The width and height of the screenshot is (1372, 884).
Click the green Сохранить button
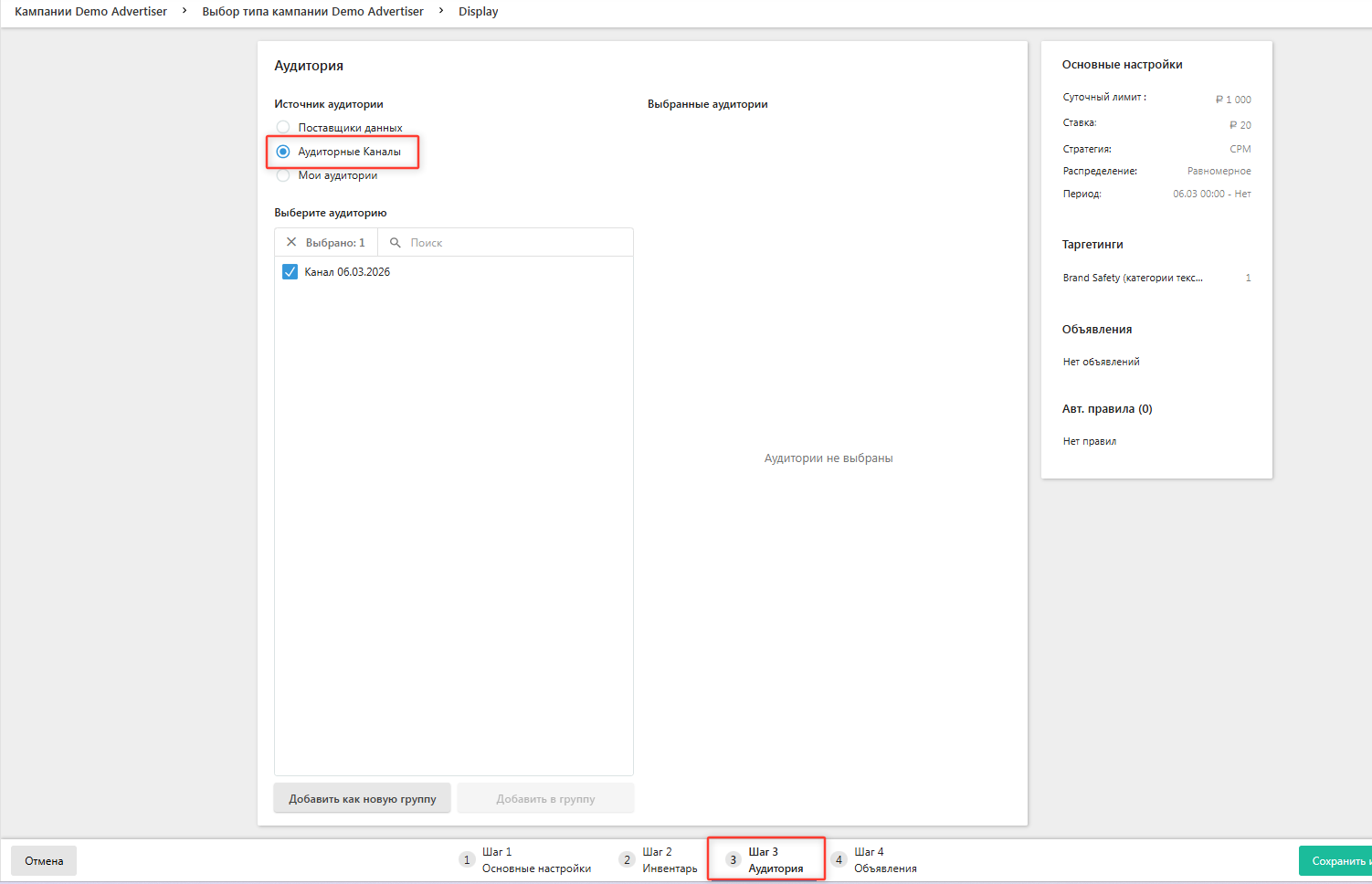[1335, 861]
